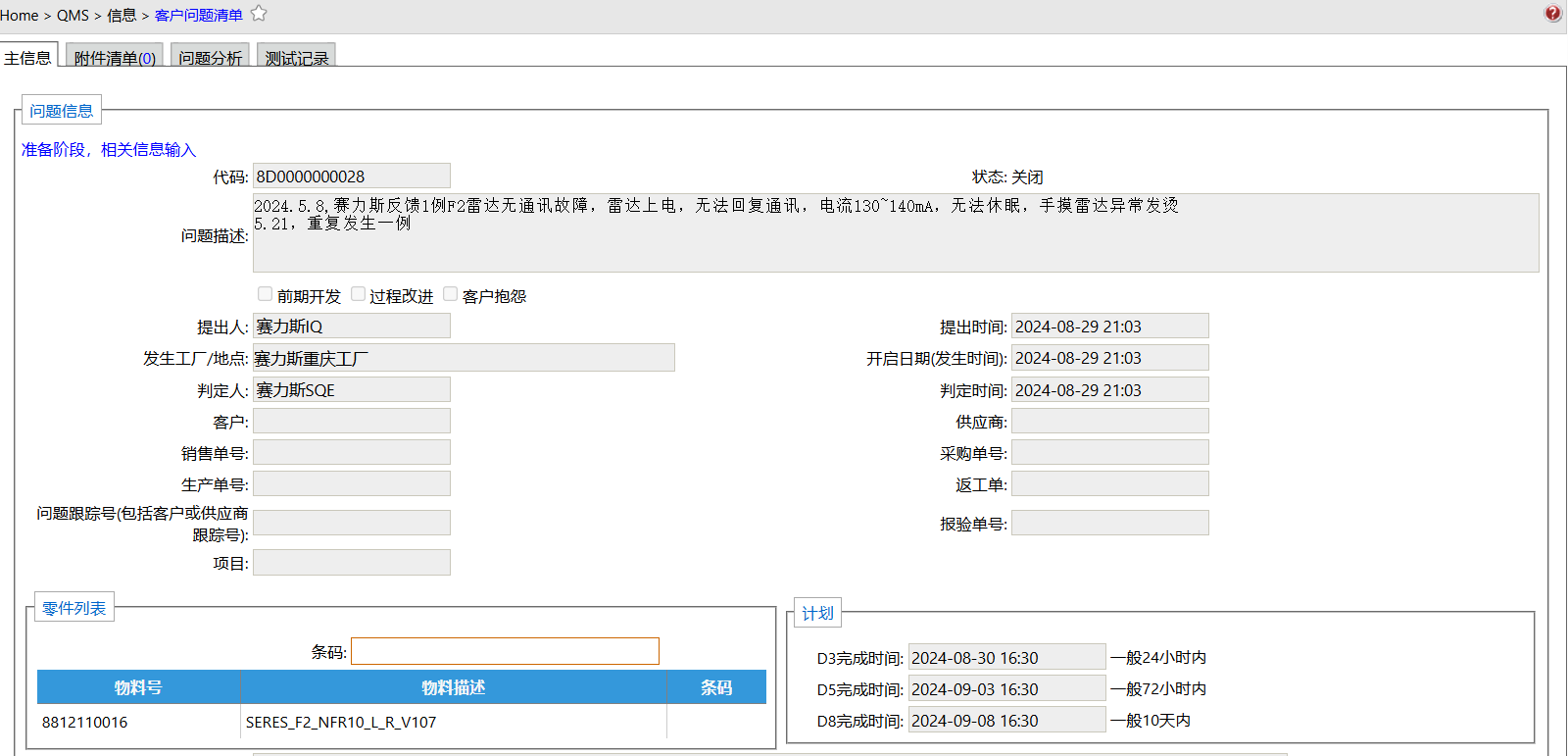Viewport: 1568px width, 756px height.
Task: Click the 判定时间 date field
Action: (1110, 390)
